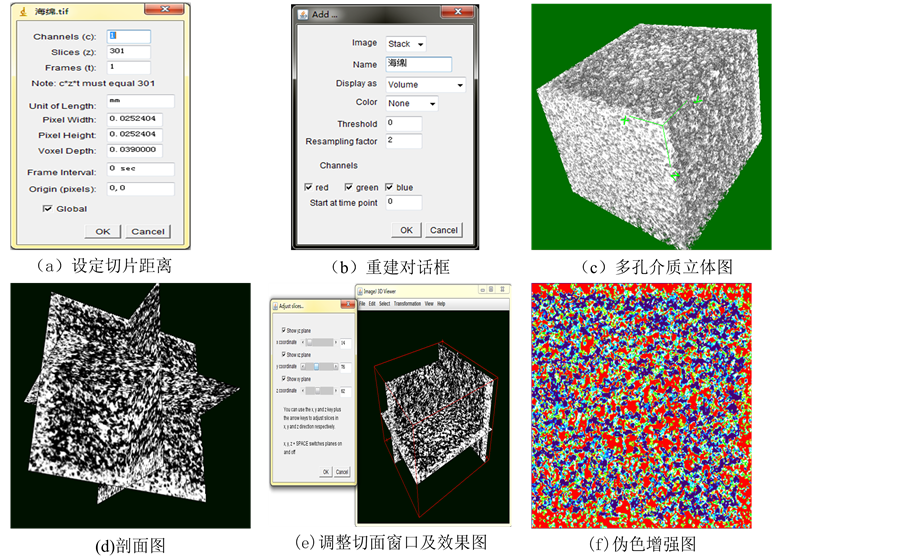Image resolution: width=903 pixels, height=556 pixels.
Task: Click the Java icon in Add dialog title bar
Action: pos(302,15)
